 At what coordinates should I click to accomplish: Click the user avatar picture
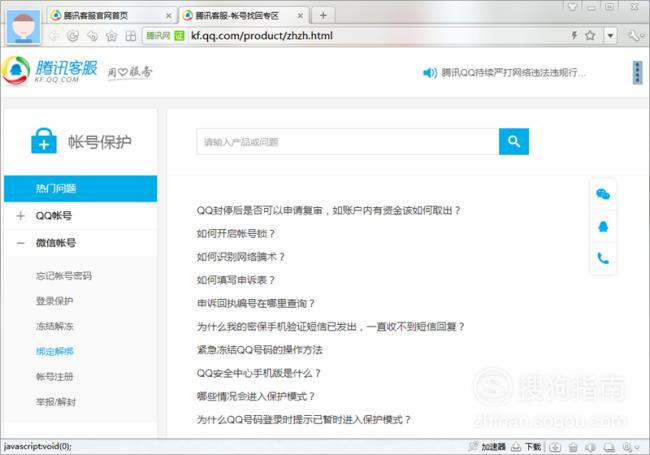[24, 27]
